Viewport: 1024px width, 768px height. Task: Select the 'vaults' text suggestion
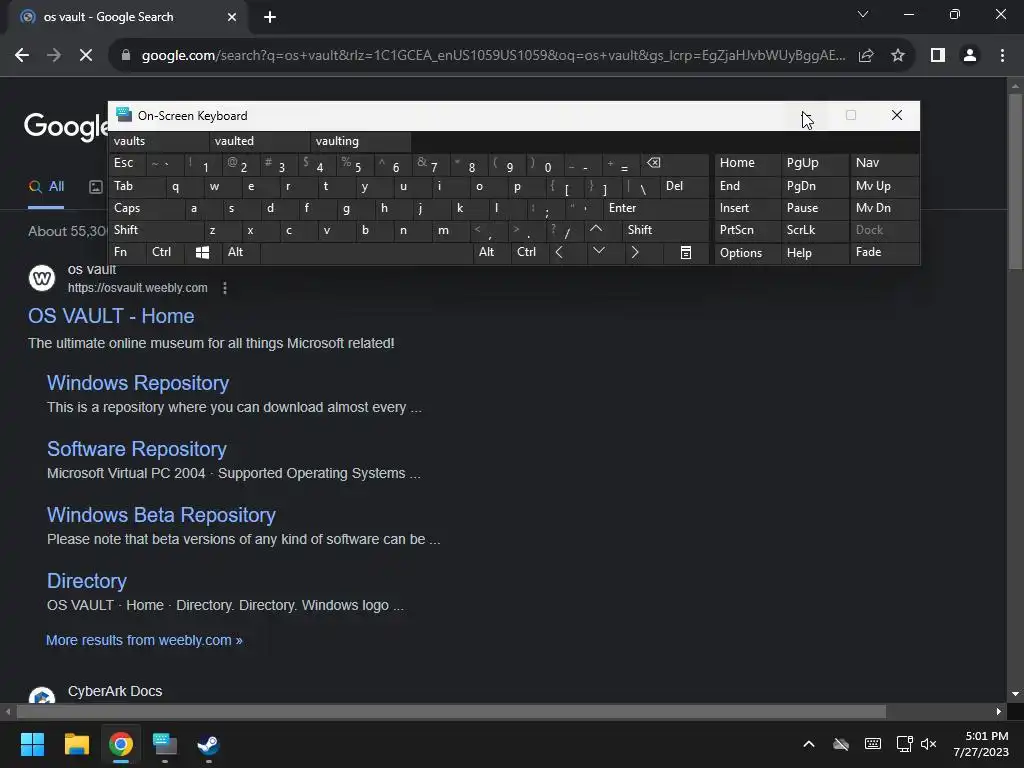coord(159,141)
